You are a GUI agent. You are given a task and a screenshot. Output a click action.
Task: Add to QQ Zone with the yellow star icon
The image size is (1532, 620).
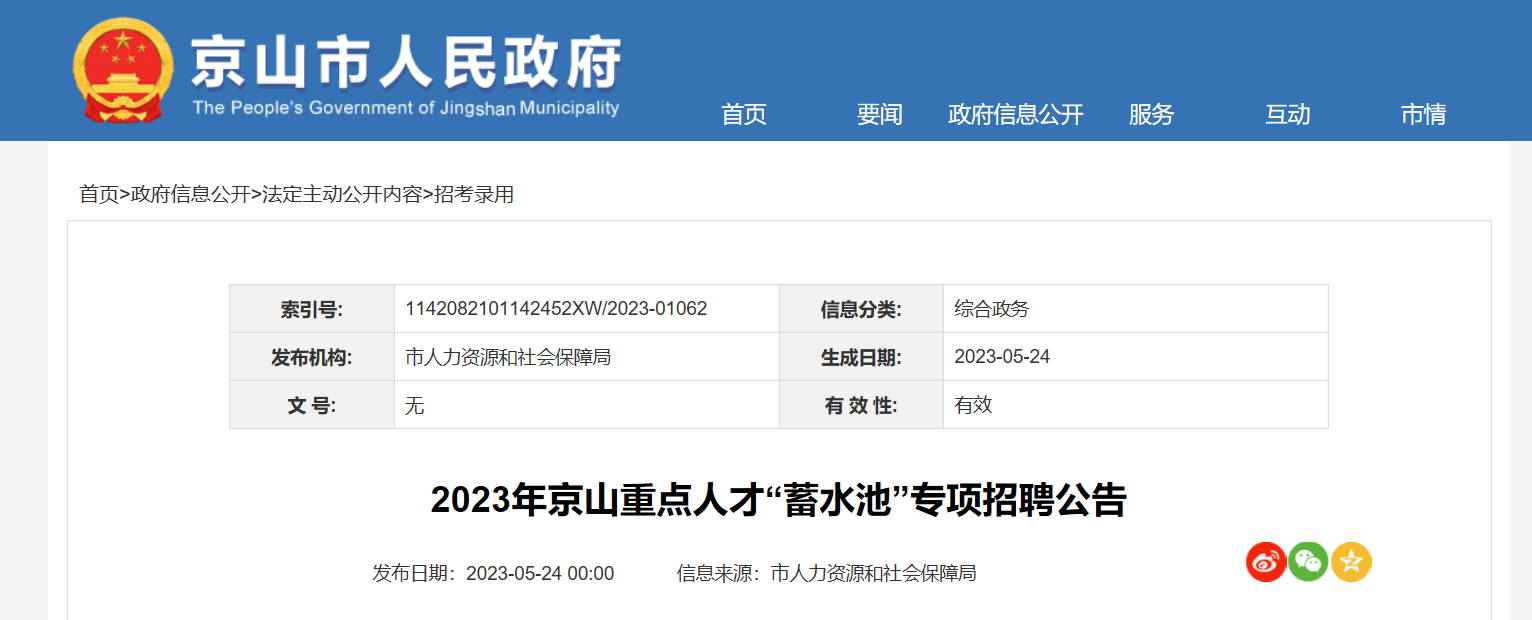1351,562
